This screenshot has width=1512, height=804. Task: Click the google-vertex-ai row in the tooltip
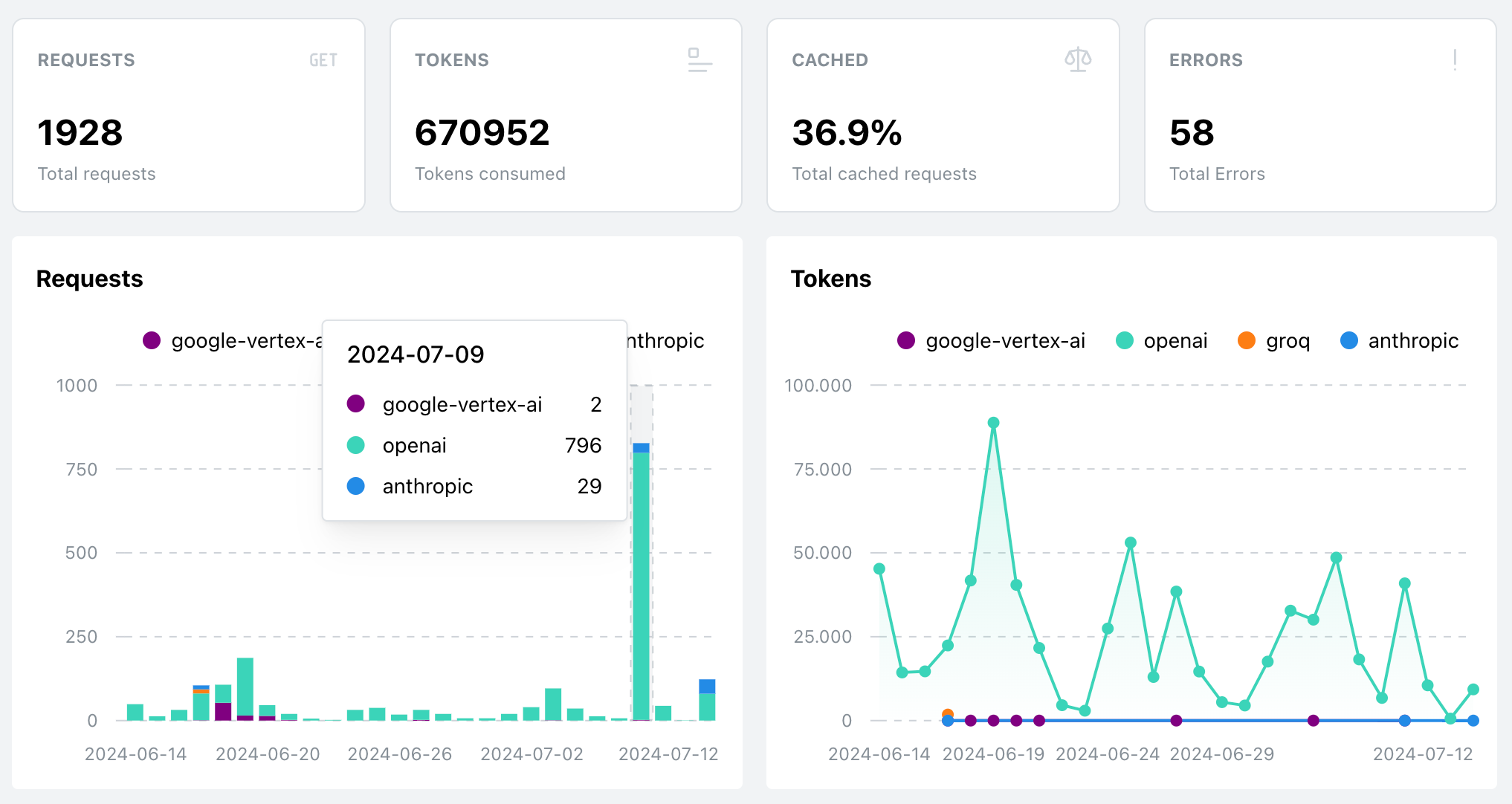[x=474, y=404]
